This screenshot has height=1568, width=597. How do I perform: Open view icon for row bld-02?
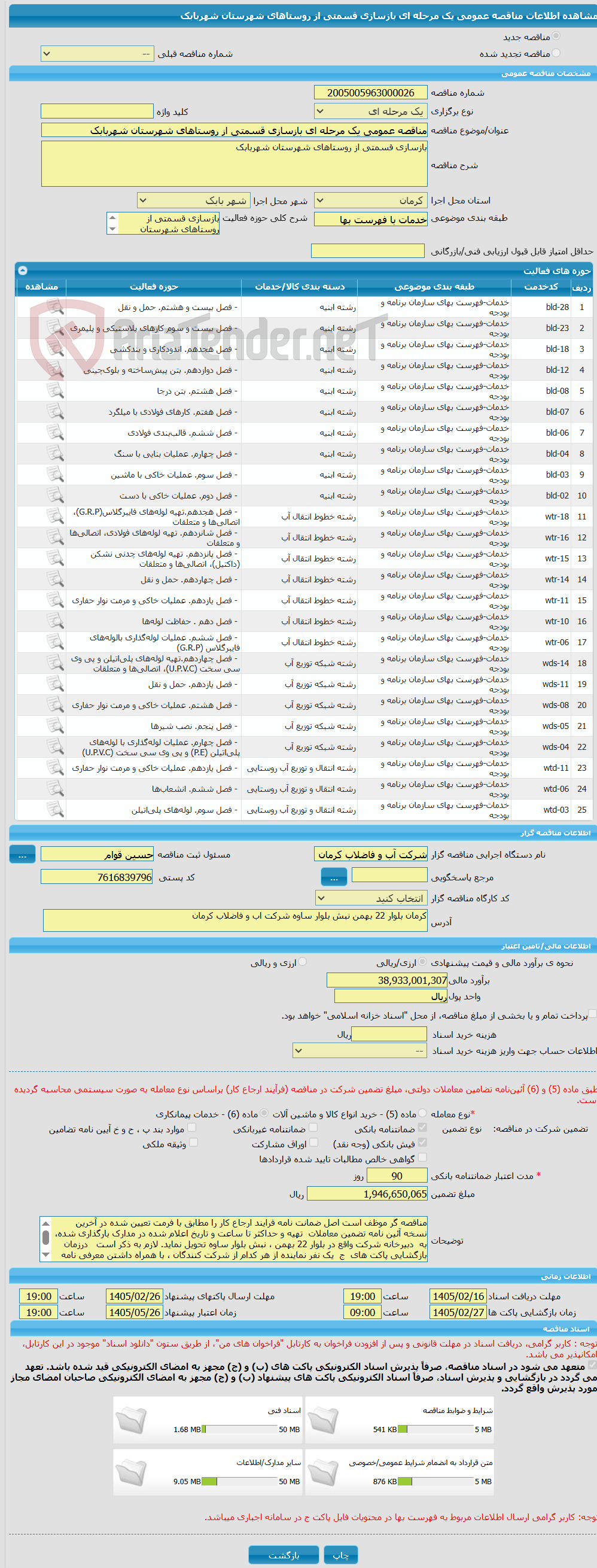click(x=56, y=496)
